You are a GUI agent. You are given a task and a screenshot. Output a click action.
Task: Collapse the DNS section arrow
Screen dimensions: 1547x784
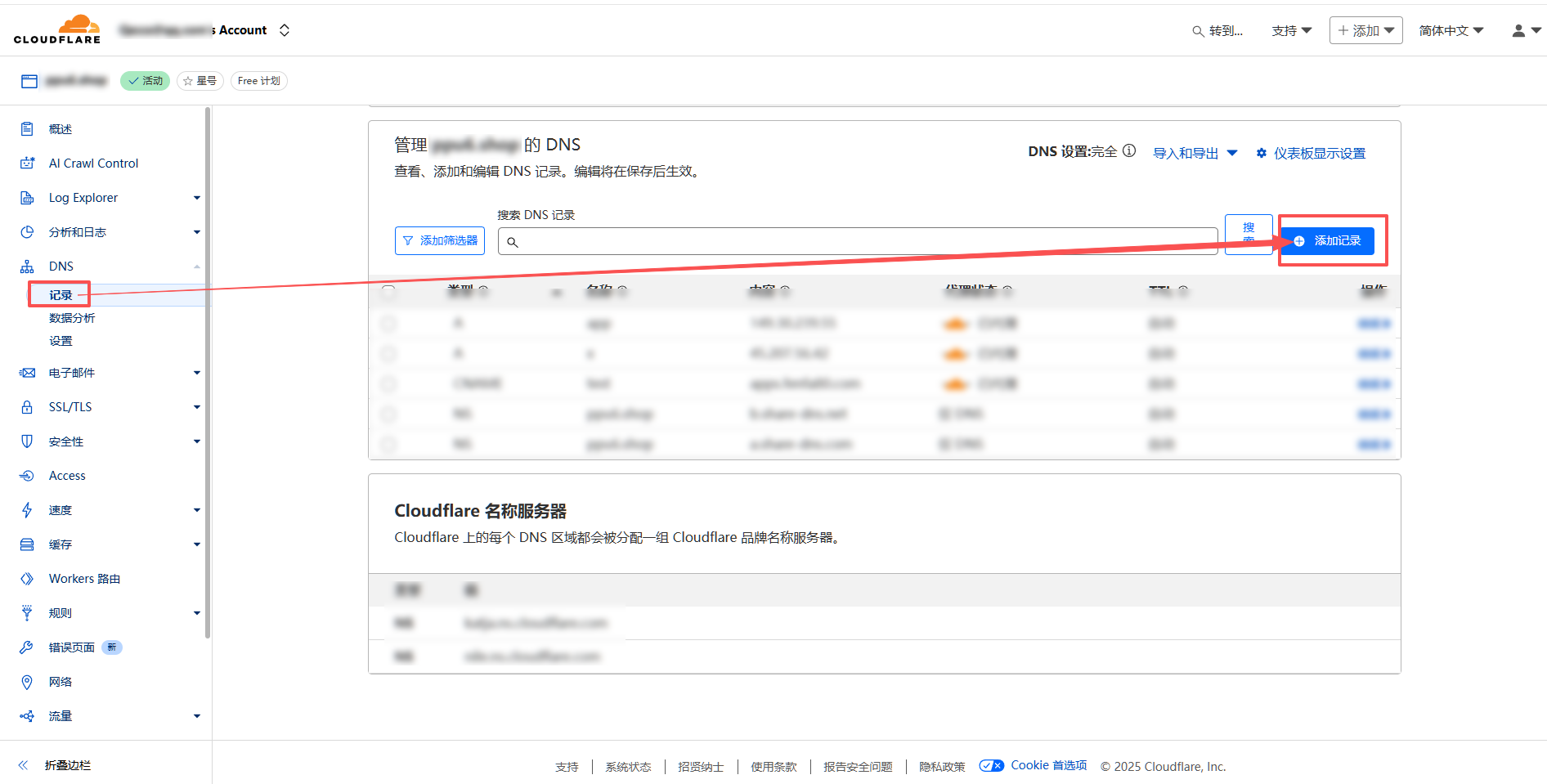(197, 267)
